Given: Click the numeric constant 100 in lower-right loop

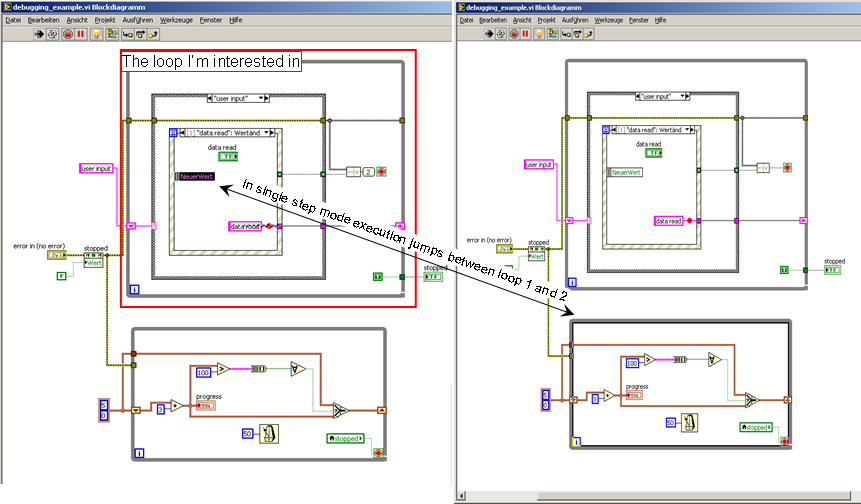Looking at the screenshot, I should (632, 363).
